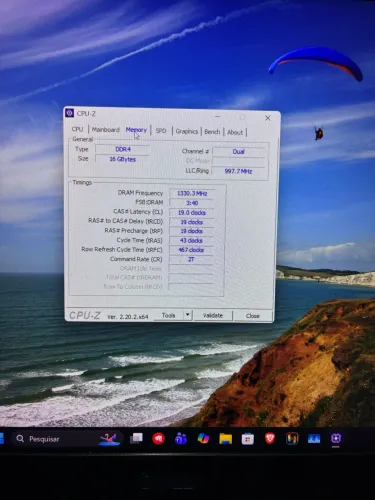
Task: Click the CPU-Z icon on the taskbar
Action: point(336,438)
